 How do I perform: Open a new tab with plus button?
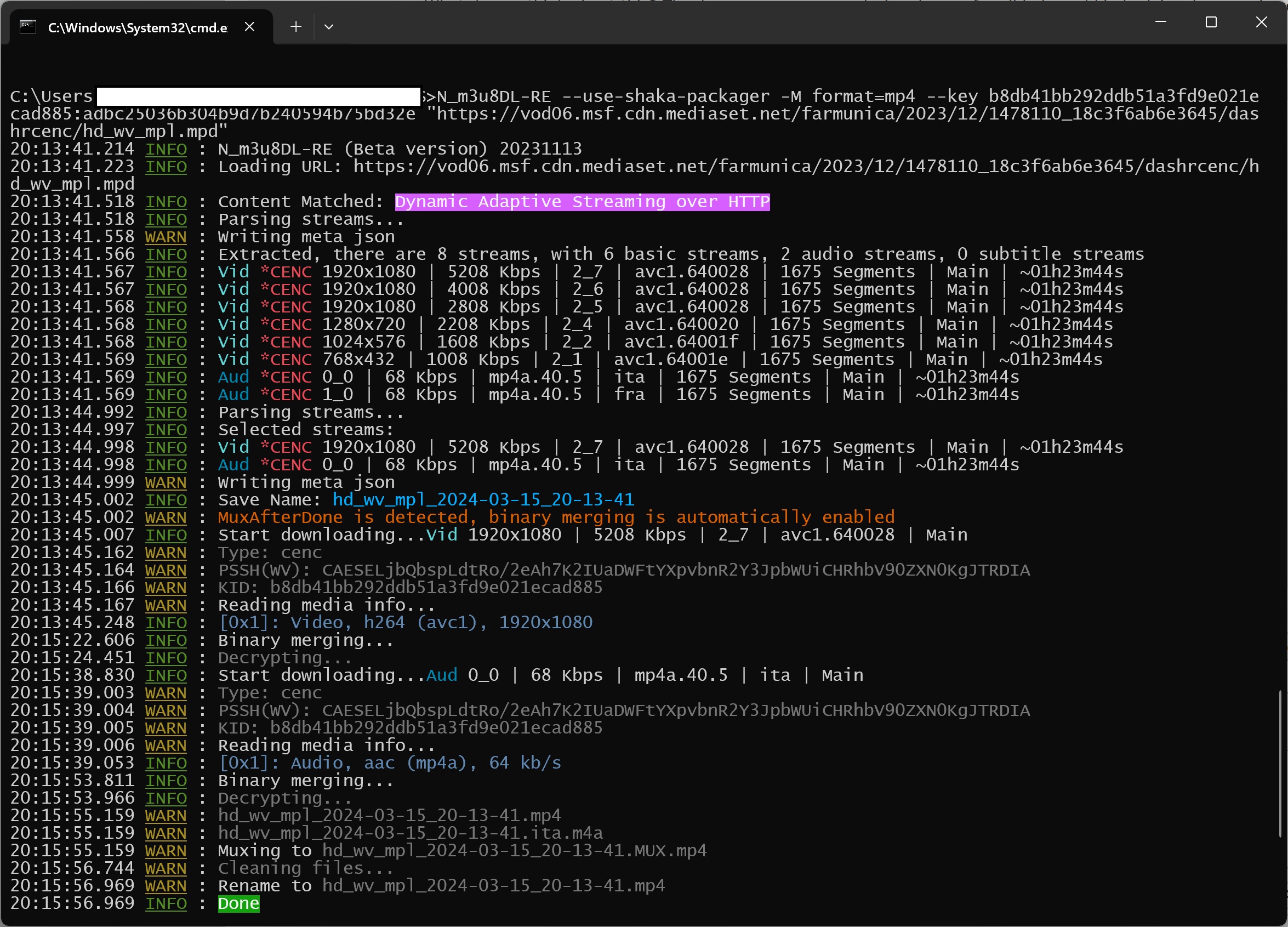click(295, 27)
